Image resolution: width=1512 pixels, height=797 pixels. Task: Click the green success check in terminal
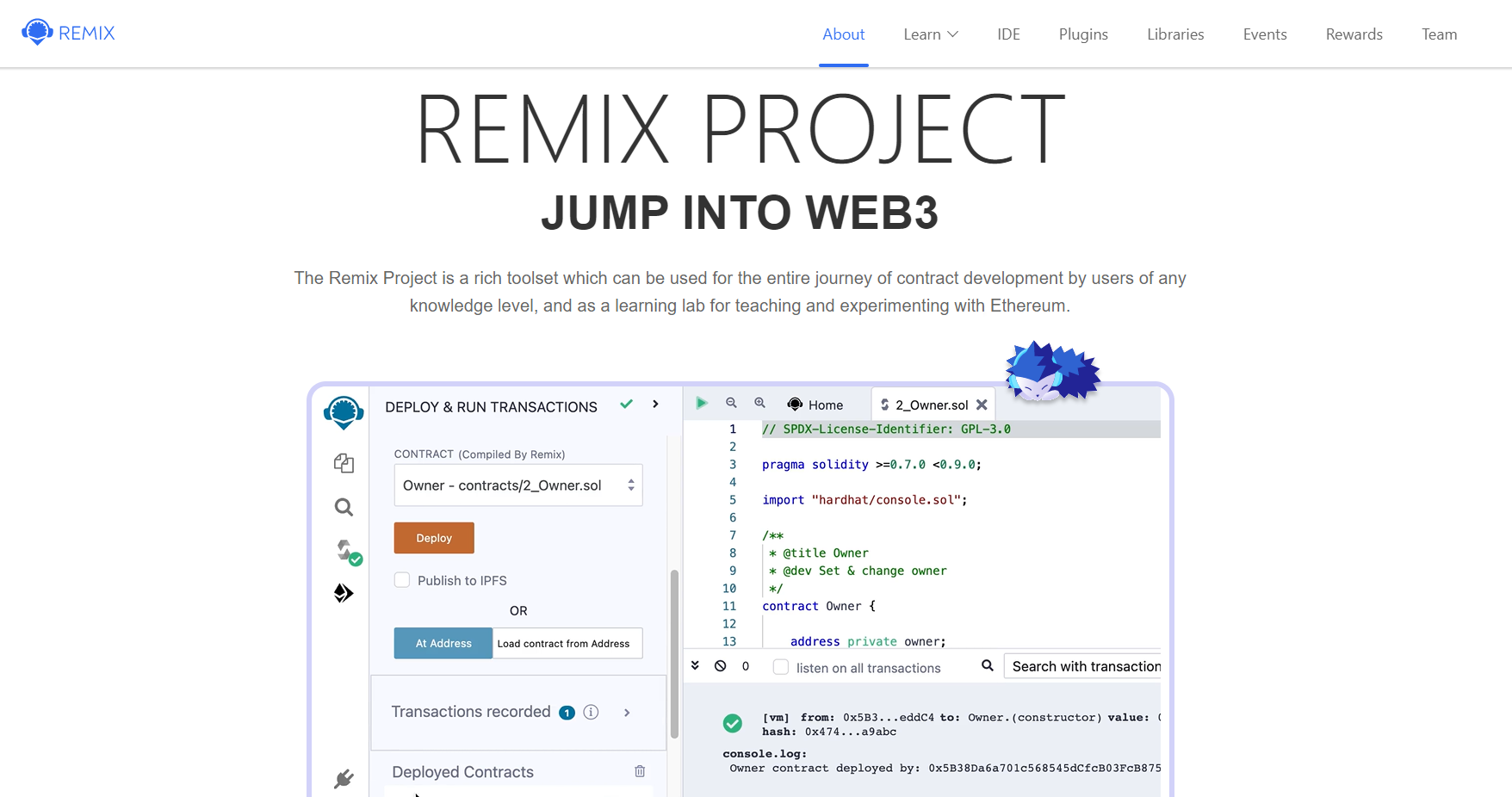coord(733,724)
